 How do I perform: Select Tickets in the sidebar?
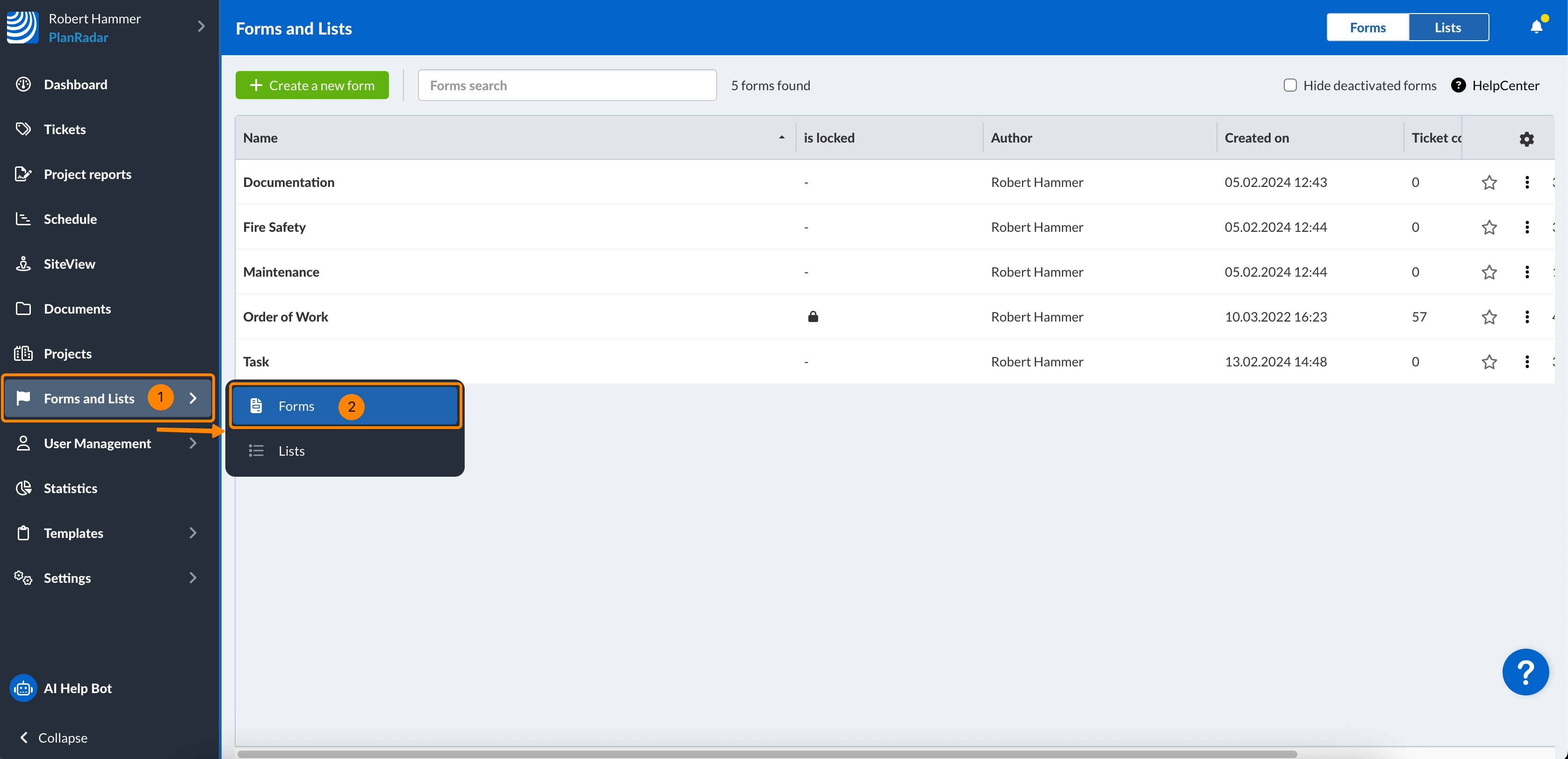coord(65,129)
